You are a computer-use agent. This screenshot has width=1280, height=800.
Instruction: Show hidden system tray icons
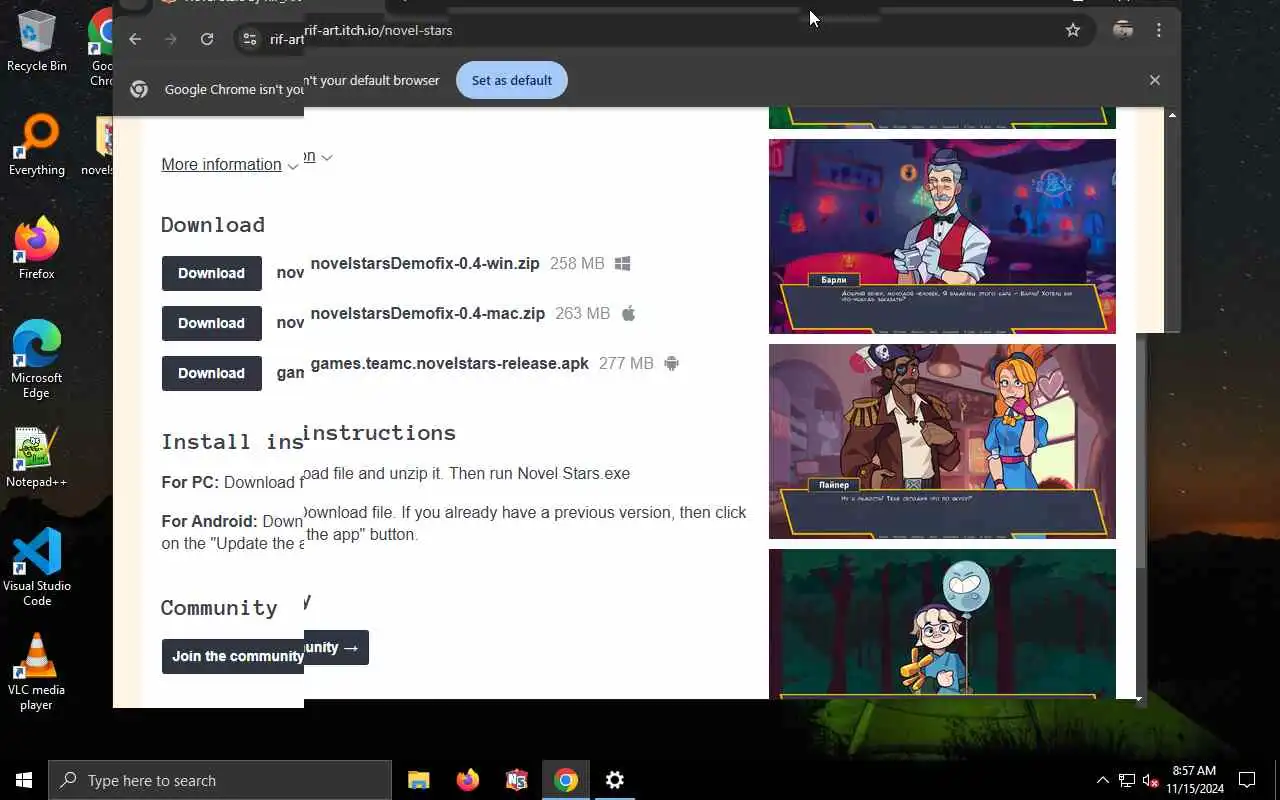(x=1103, y=780)
